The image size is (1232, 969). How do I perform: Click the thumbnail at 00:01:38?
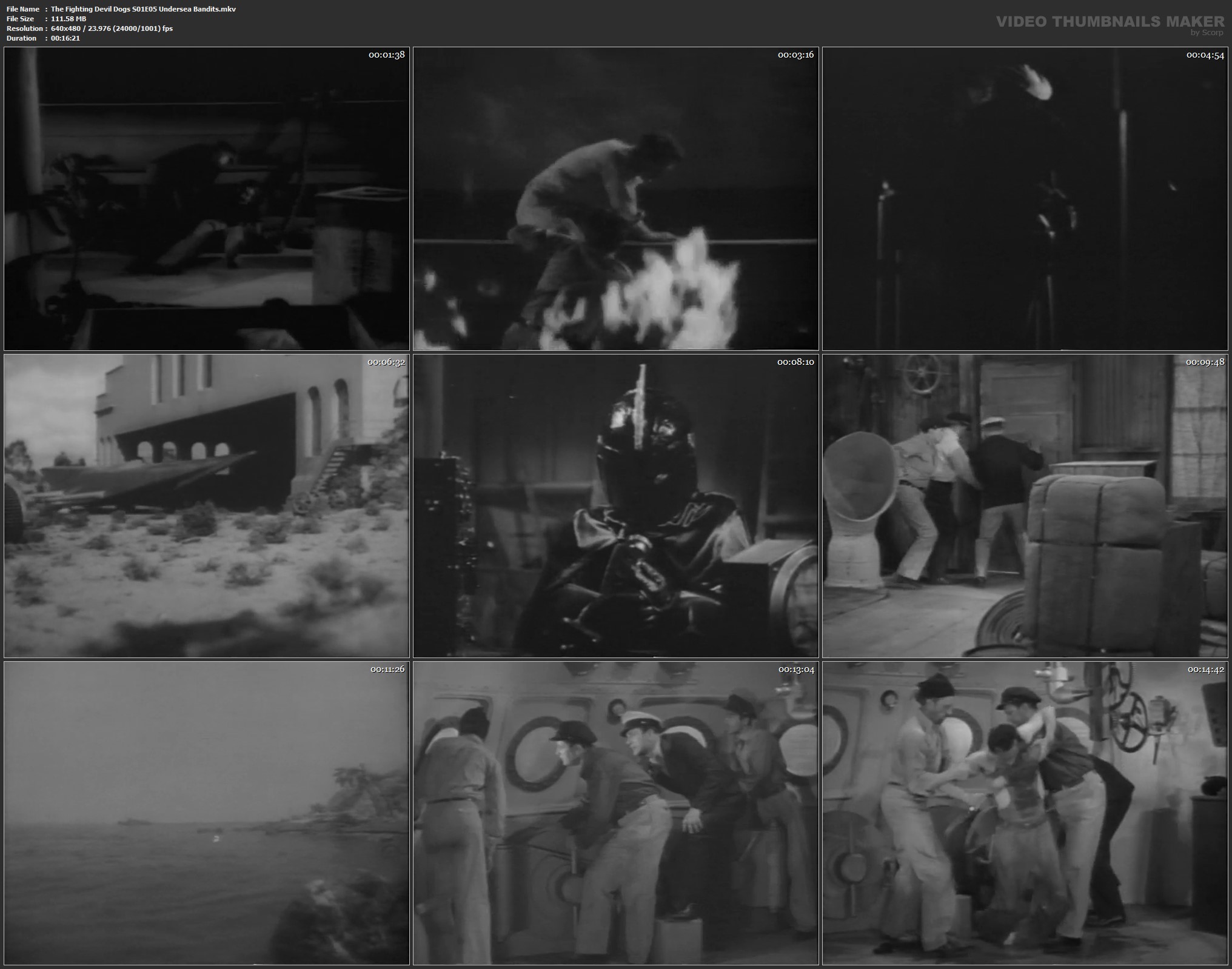[206, 199]
